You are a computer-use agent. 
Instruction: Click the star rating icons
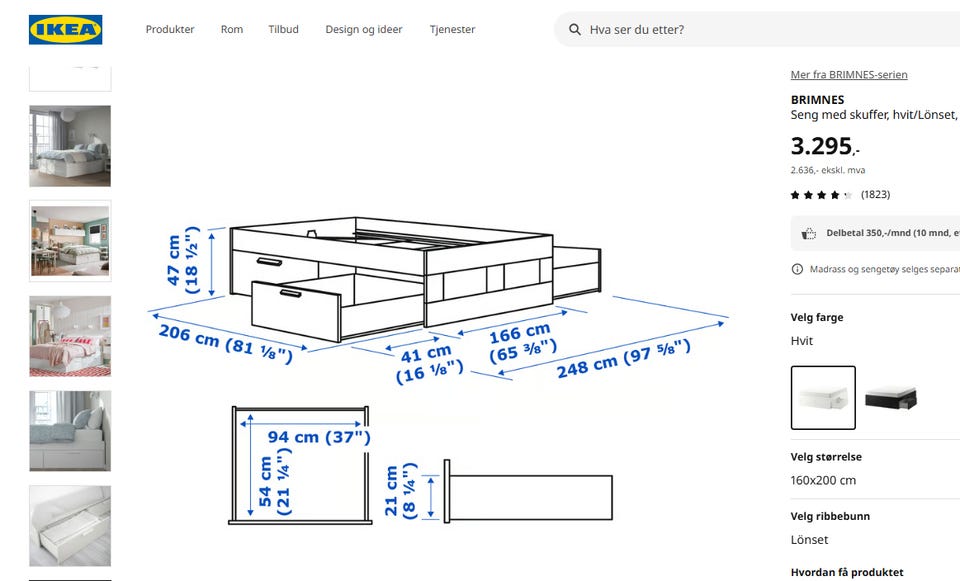coord(821,195)
